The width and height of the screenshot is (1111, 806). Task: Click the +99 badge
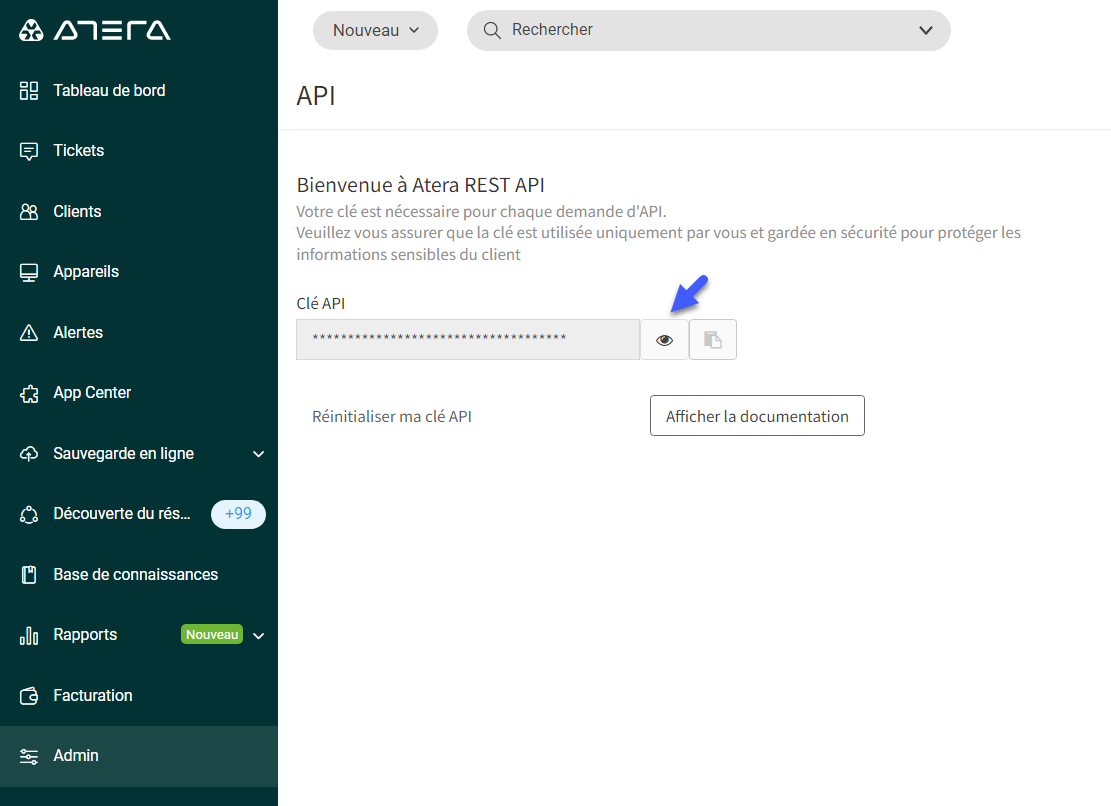[x=238, y=514]
